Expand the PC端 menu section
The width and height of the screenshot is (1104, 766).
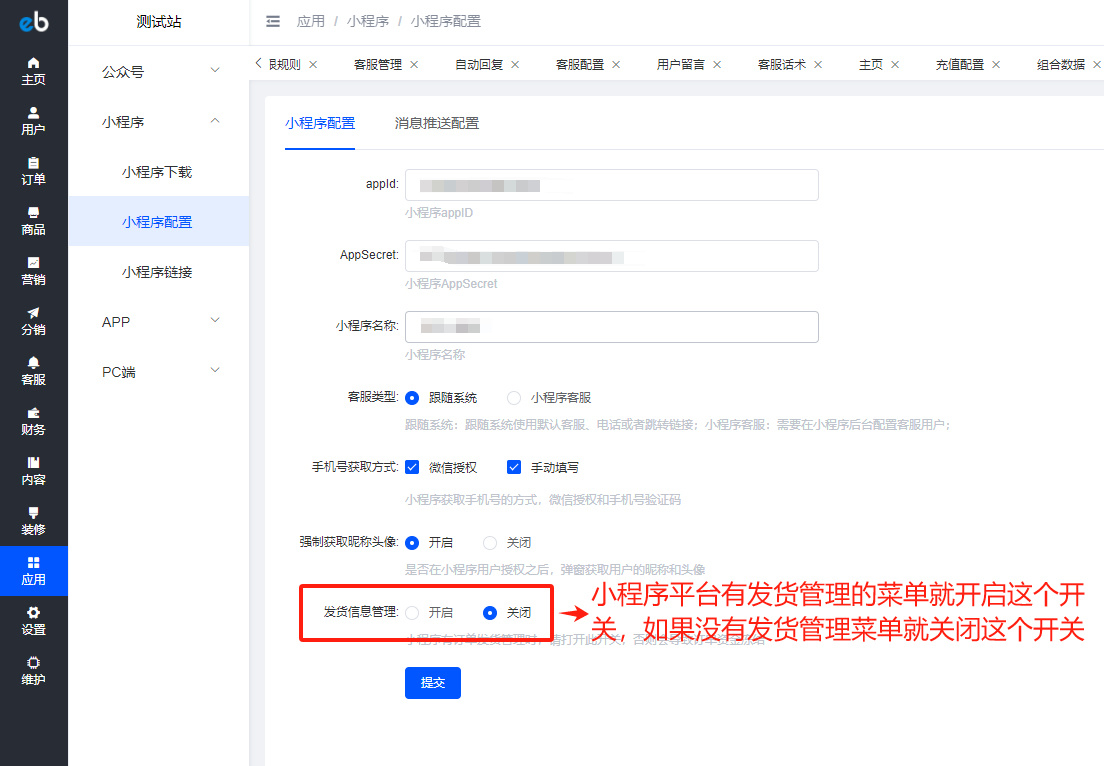point(159,372)
